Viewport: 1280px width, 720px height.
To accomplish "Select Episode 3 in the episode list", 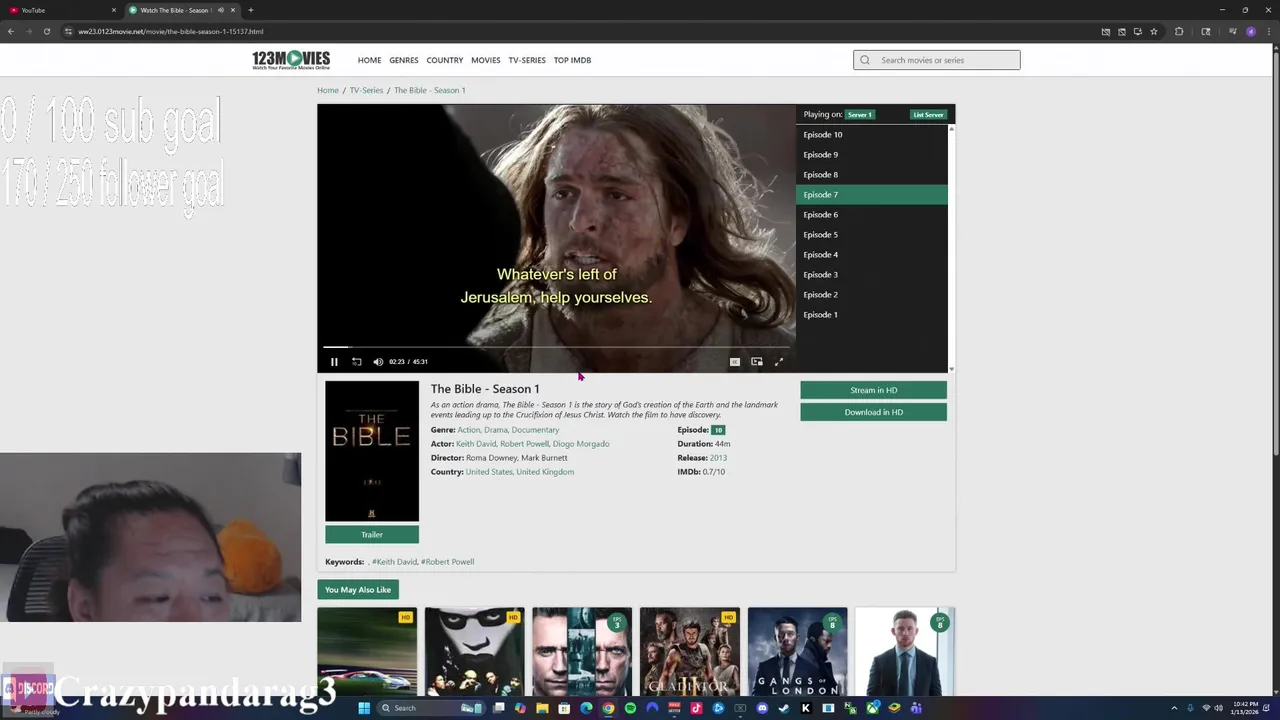I will pos(871,274).
